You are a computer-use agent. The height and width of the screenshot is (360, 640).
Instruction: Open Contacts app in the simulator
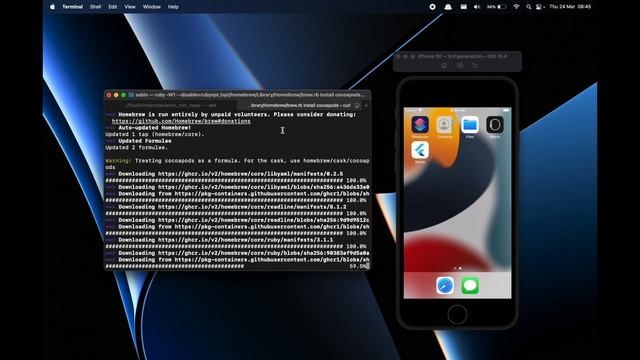click(444, 124)
